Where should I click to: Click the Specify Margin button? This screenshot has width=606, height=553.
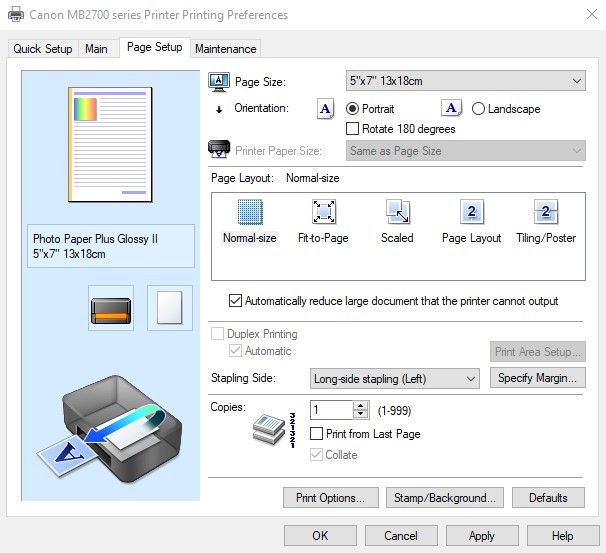tap(538, 378)
